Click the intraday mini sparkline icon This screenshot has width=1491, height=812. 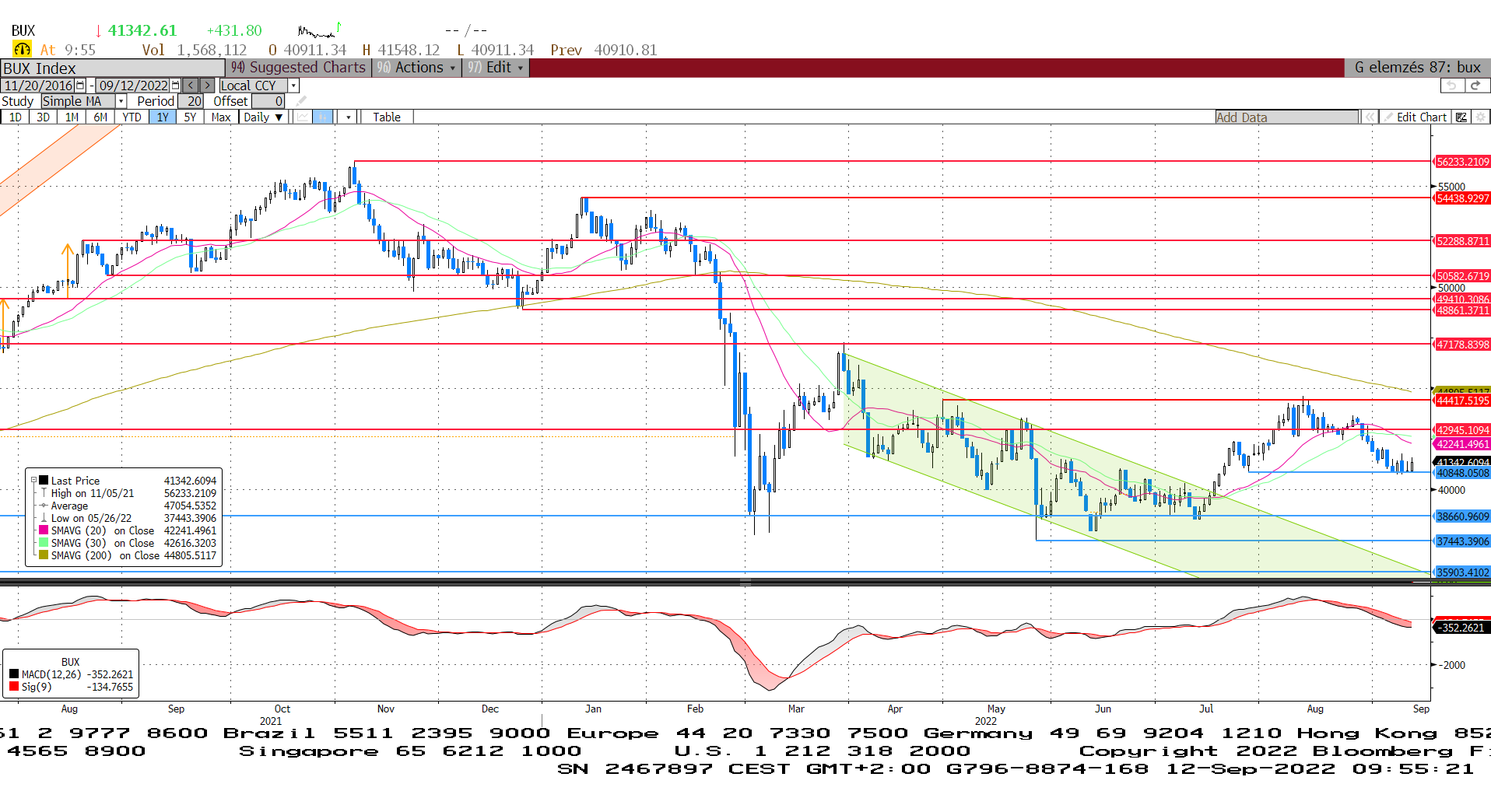pos(319,30)
